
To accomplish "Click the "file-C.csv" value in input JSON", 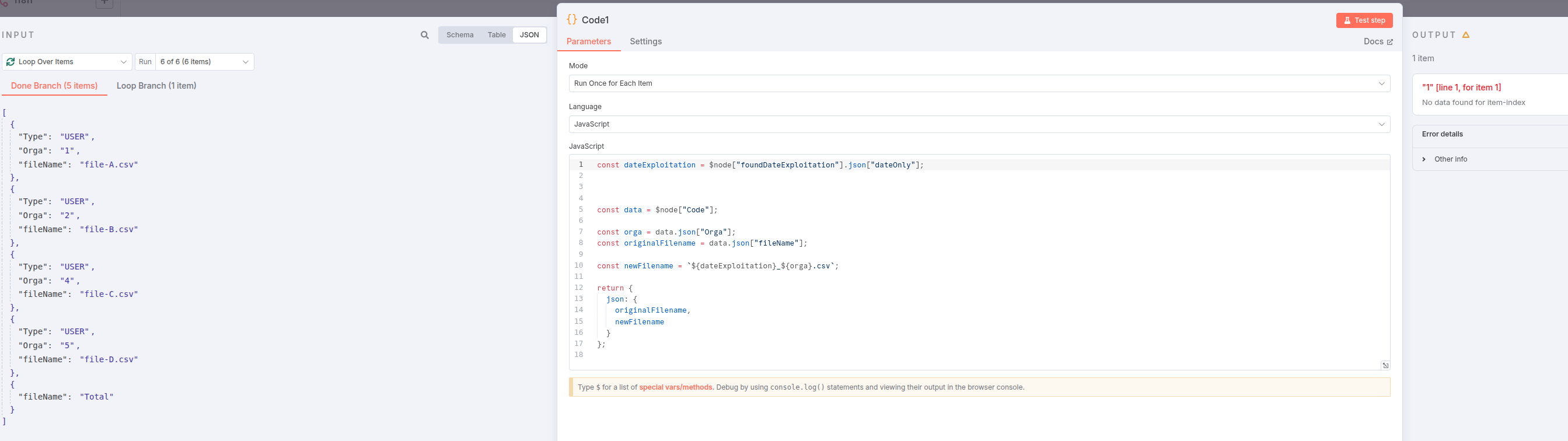I will tap(109, 295).
